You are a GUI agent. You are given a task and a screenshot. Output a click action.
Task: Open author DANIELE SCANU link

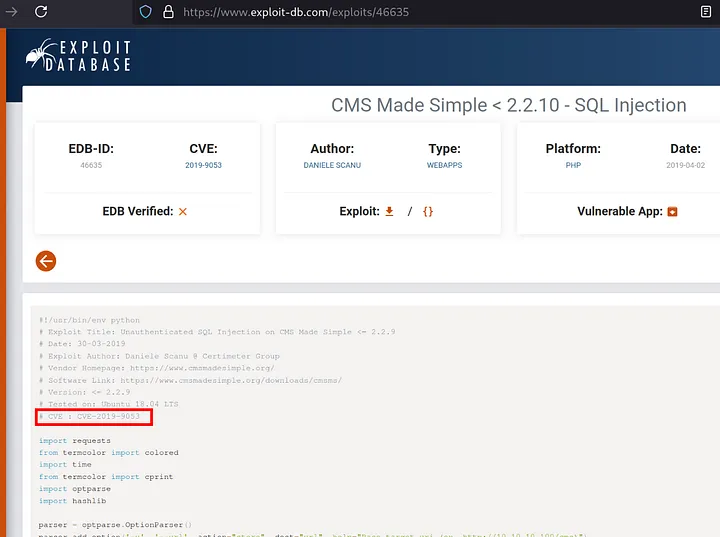click(332, 165)
